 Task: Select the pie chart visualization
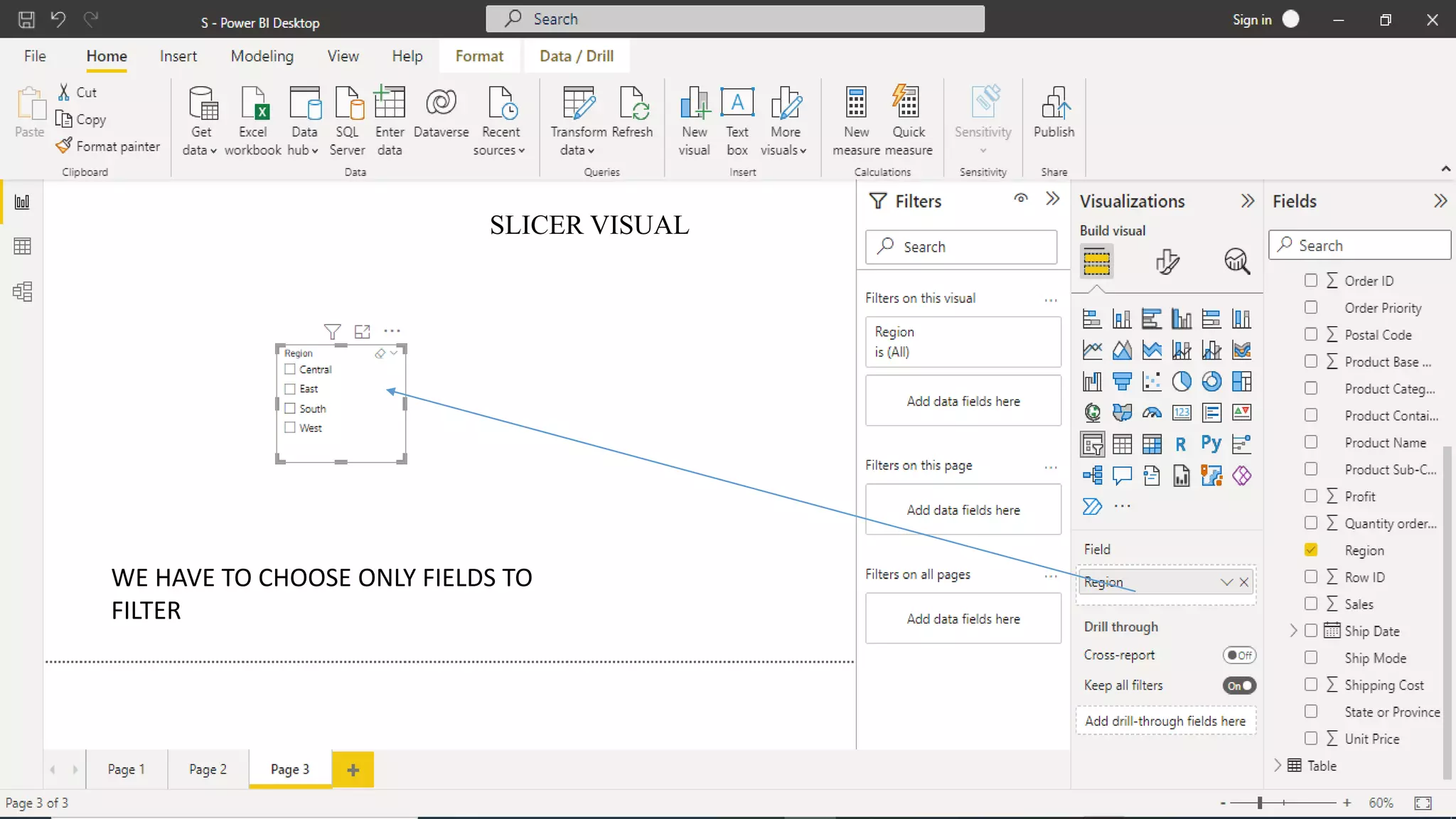1182,382
